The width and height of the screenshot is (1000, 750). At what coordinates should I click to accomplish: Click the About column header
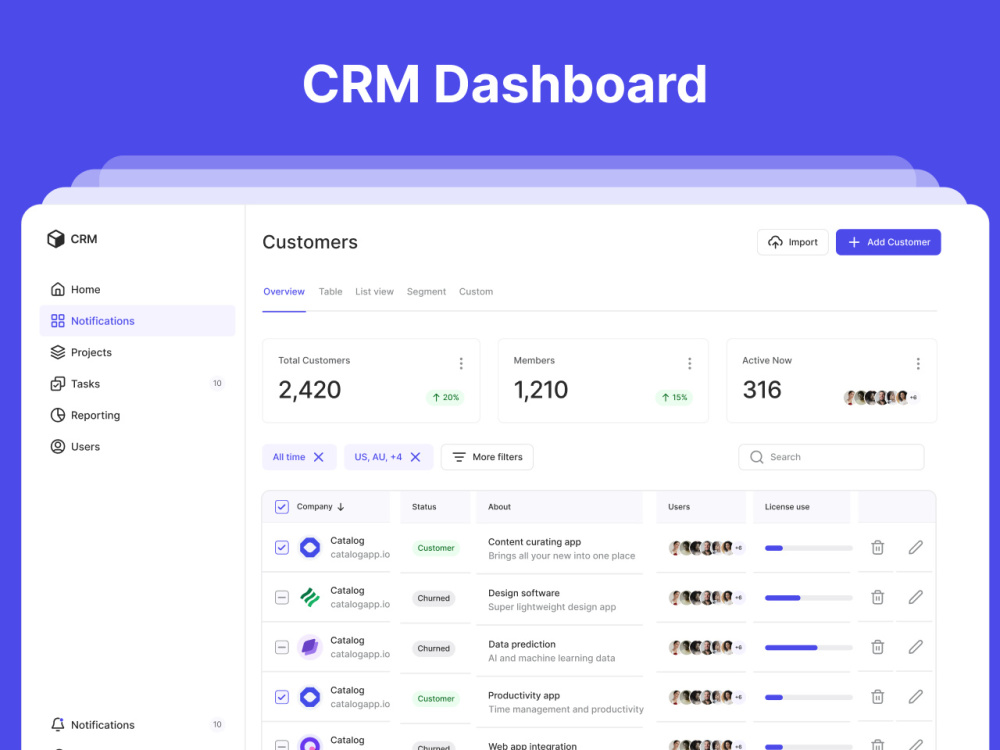(499, 507)
